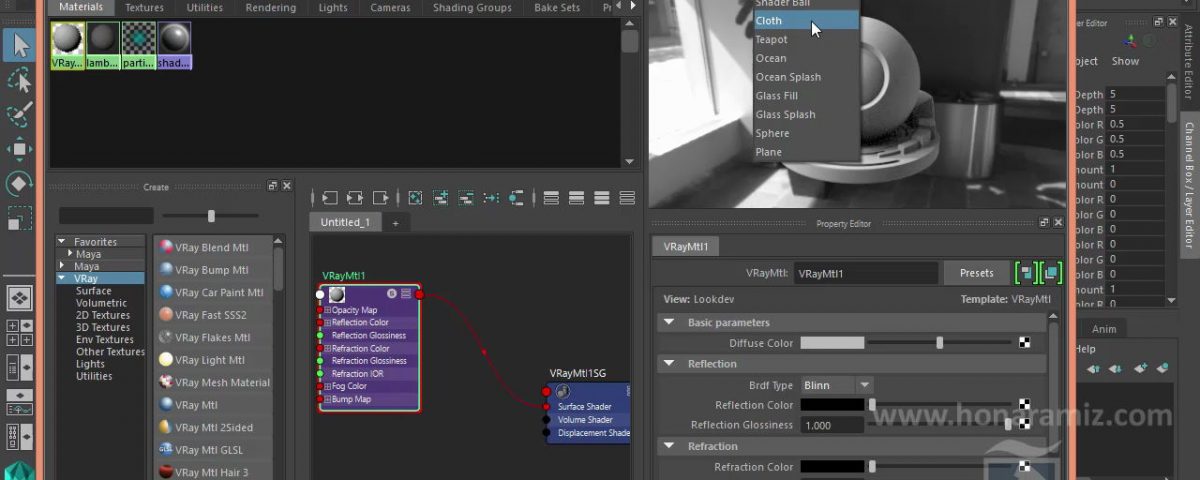Image resolution: width=1200 pixels, height=480 pixels.
Task: Expand the first Maya tree item under Favorites
Action: coord(70,254)
